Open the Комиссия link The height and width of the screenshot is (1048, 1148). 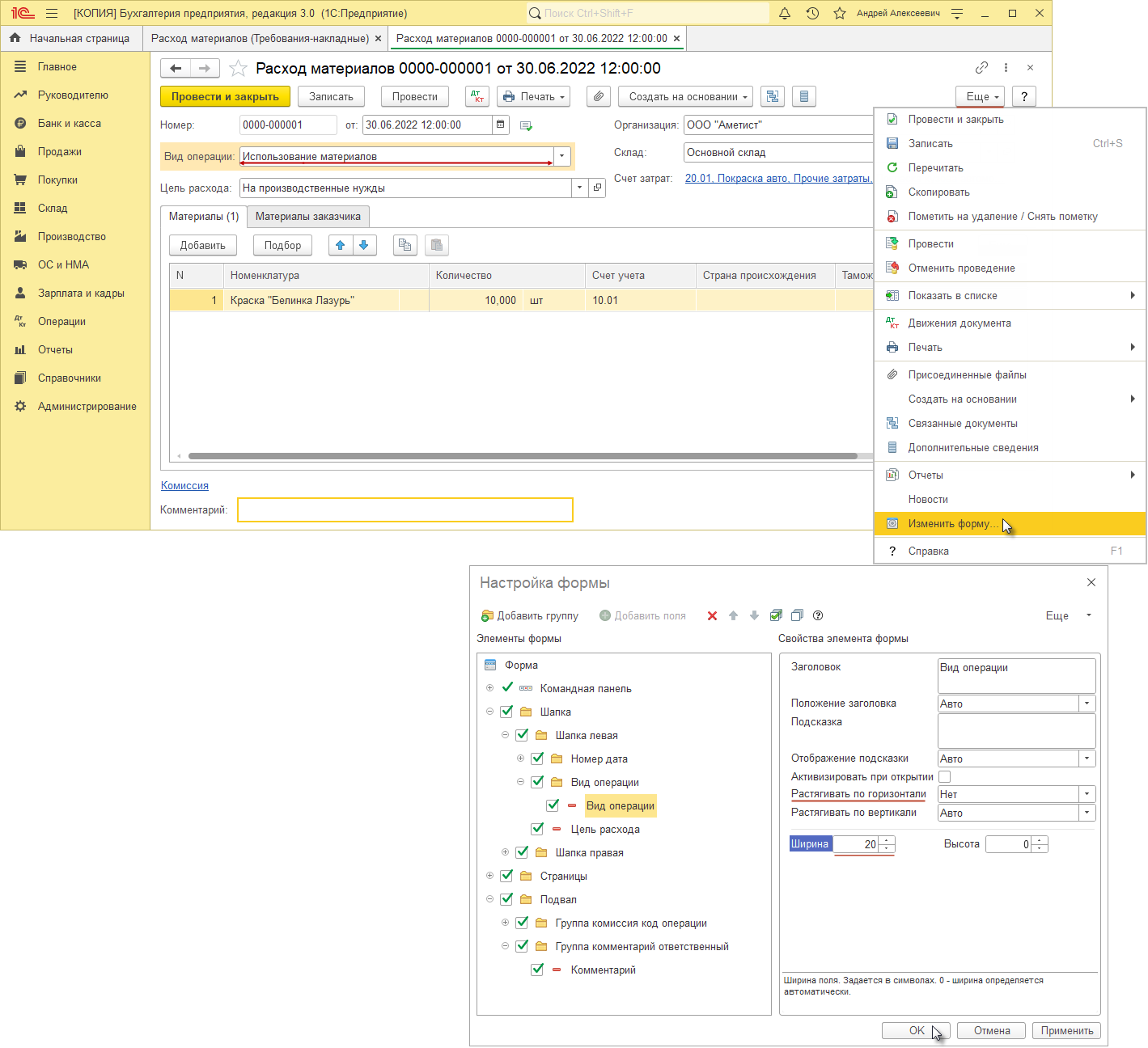(x=184, y=485)
